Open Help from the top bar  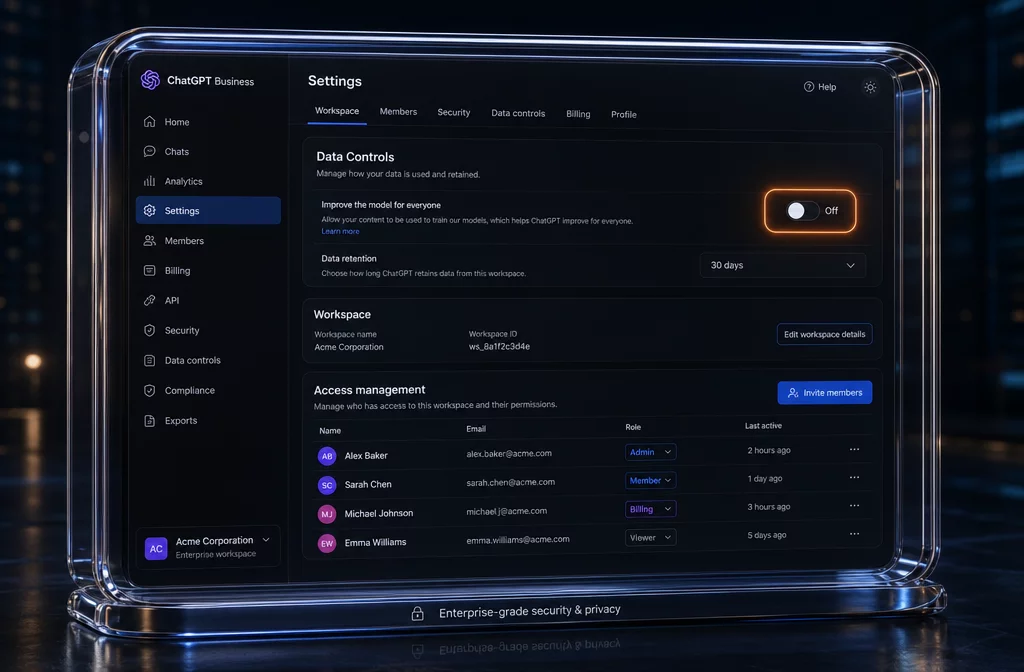(x=820, y=87)
